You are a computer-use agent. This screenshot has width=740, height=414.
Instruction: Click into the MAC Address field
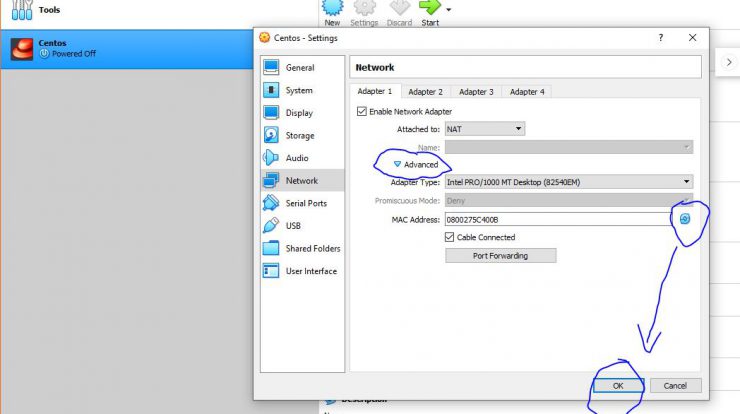tap(557, 220)
